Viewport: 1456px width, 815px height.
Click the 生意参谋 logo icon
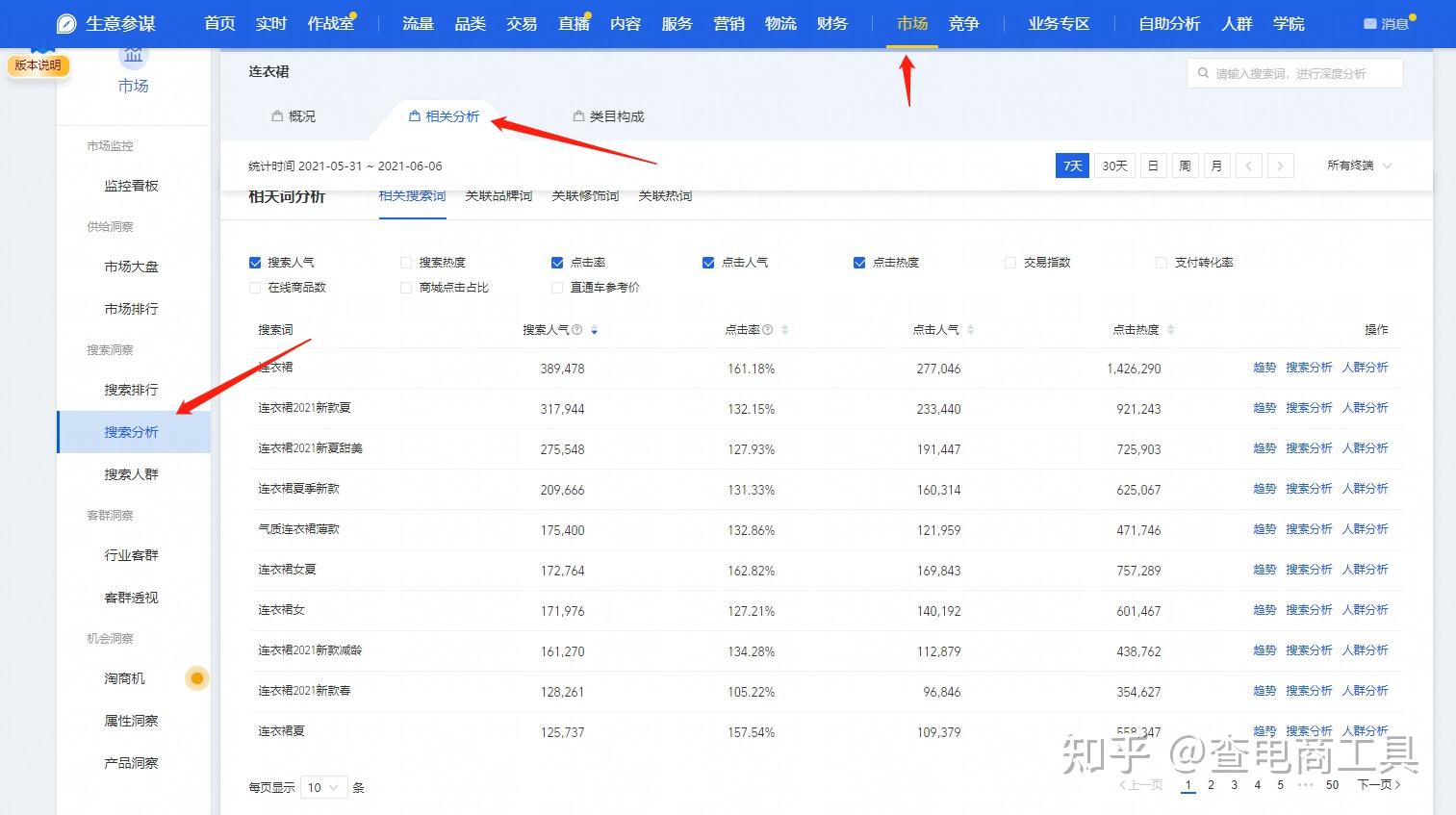[66, 23]
